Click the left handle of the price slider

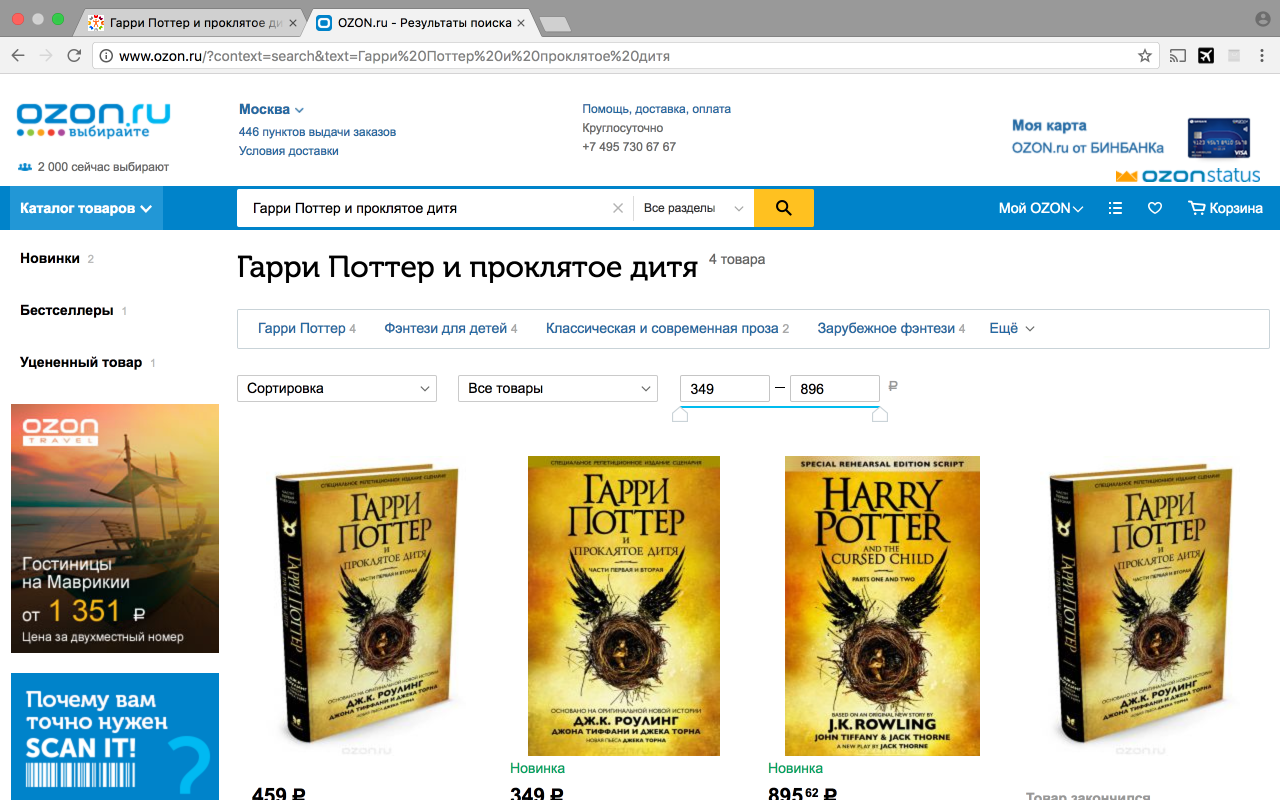pos(680,414)
